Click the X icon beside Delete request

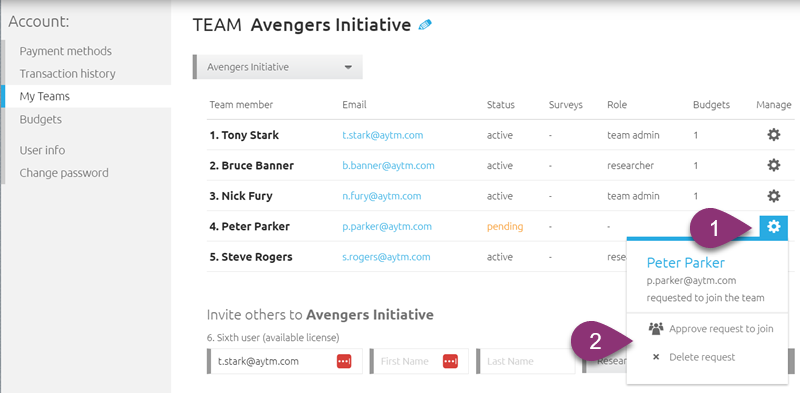656,357
